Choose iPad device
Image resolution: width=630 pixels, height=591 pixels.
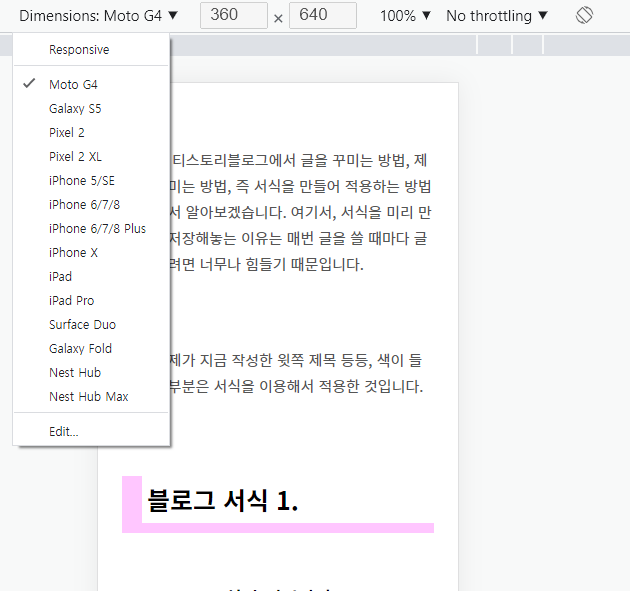point(91,276)
